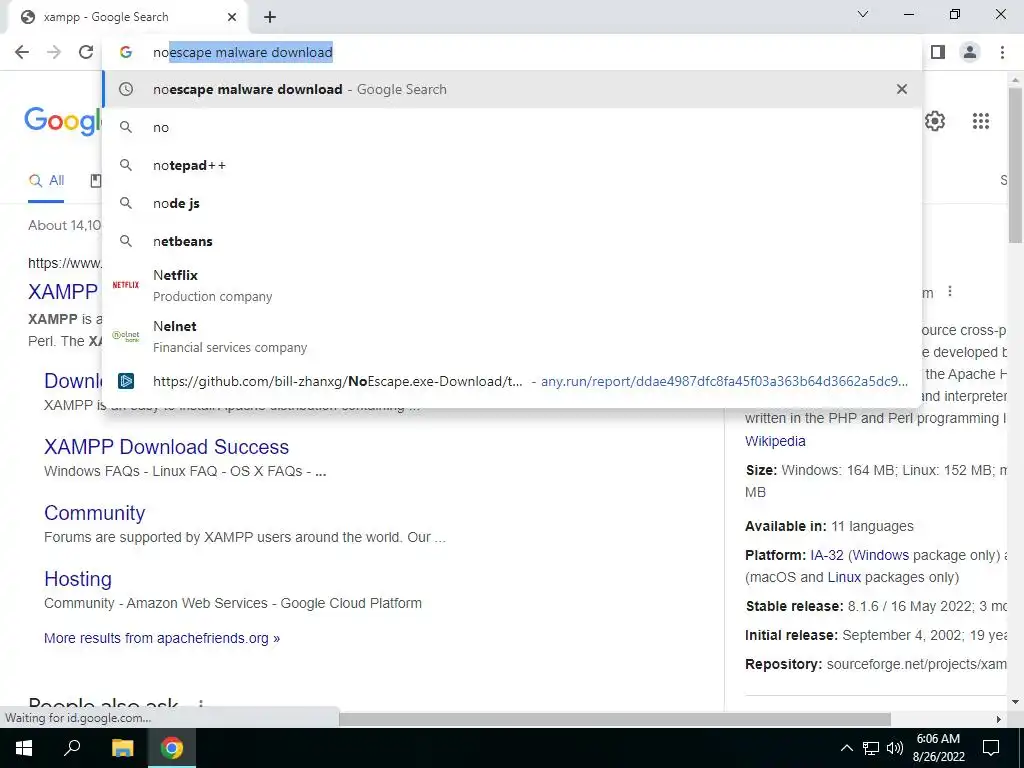This screenshot has width=1024, height=768.
Task: Select the Netflix Production company suggestion
Action: click(x=512, y=285)
